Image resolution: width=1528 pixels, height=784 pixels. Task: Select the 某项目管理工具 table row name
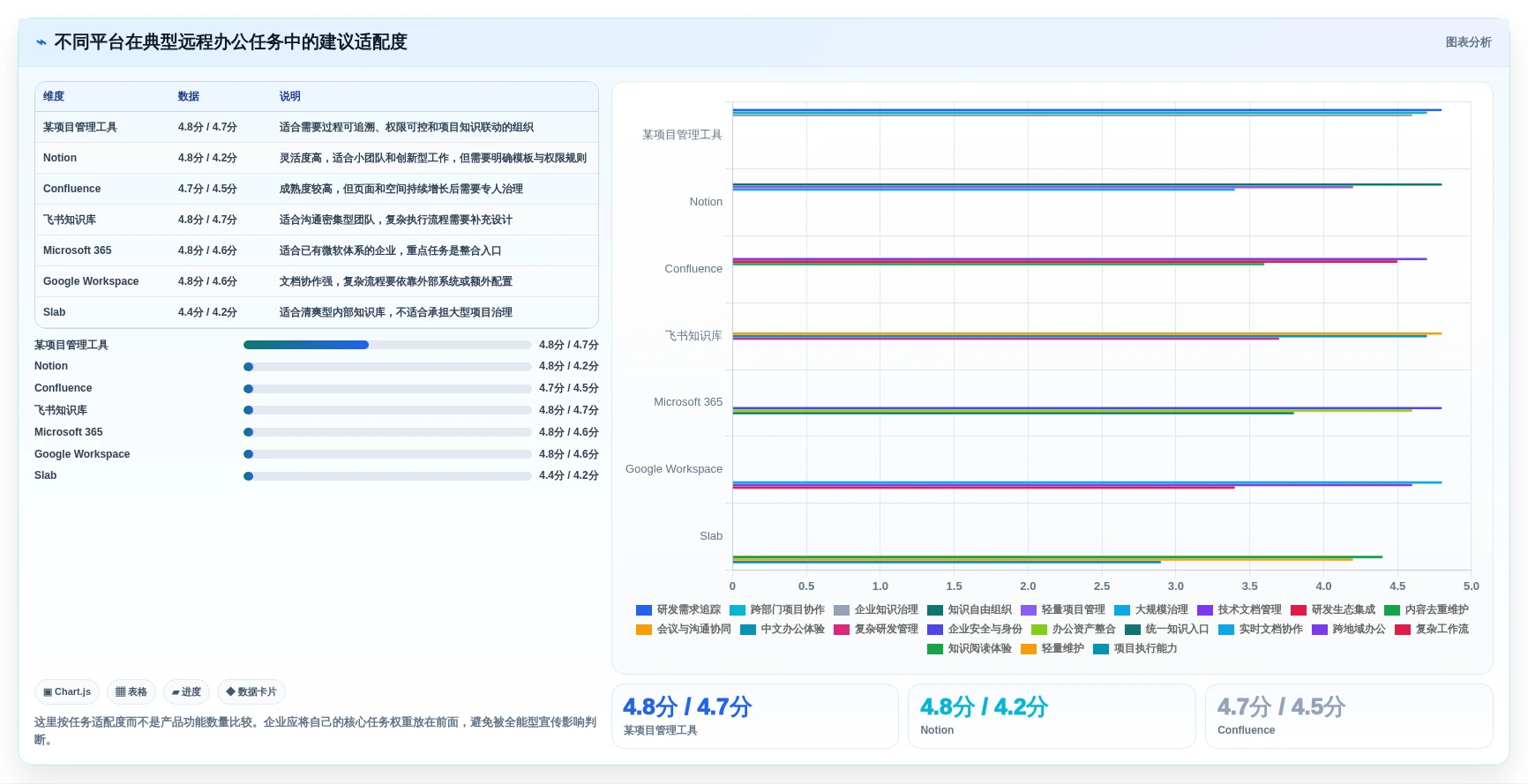click(80, 127)
